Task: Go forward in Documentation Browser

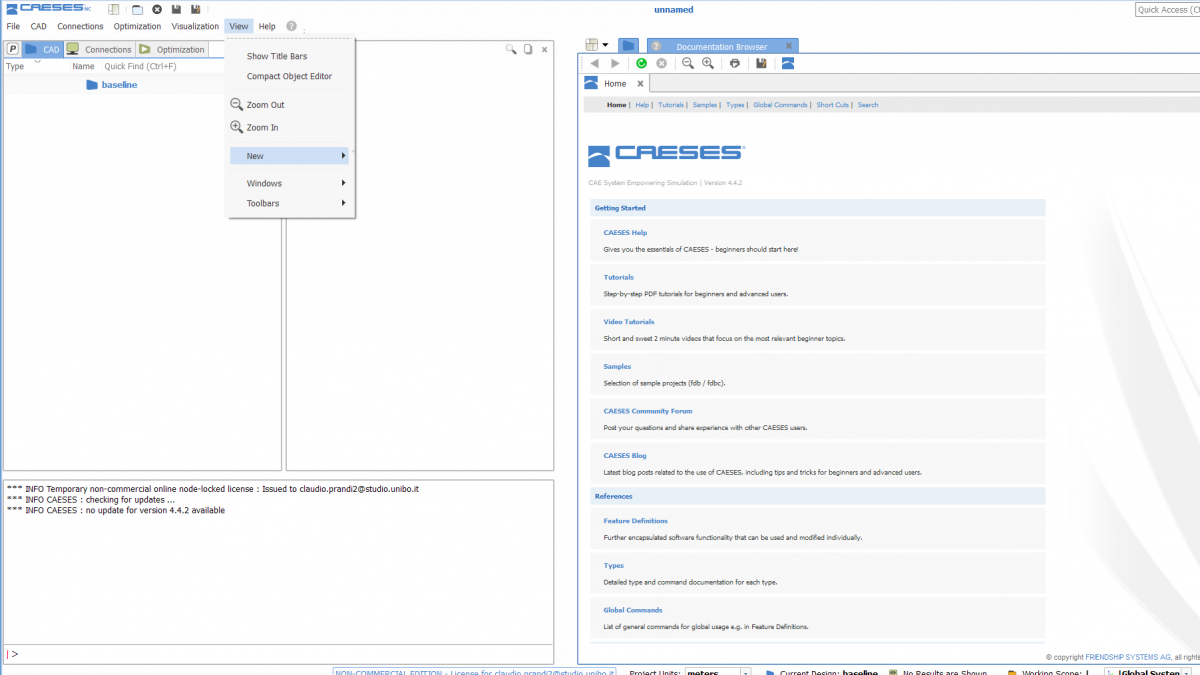Action: 615,63
